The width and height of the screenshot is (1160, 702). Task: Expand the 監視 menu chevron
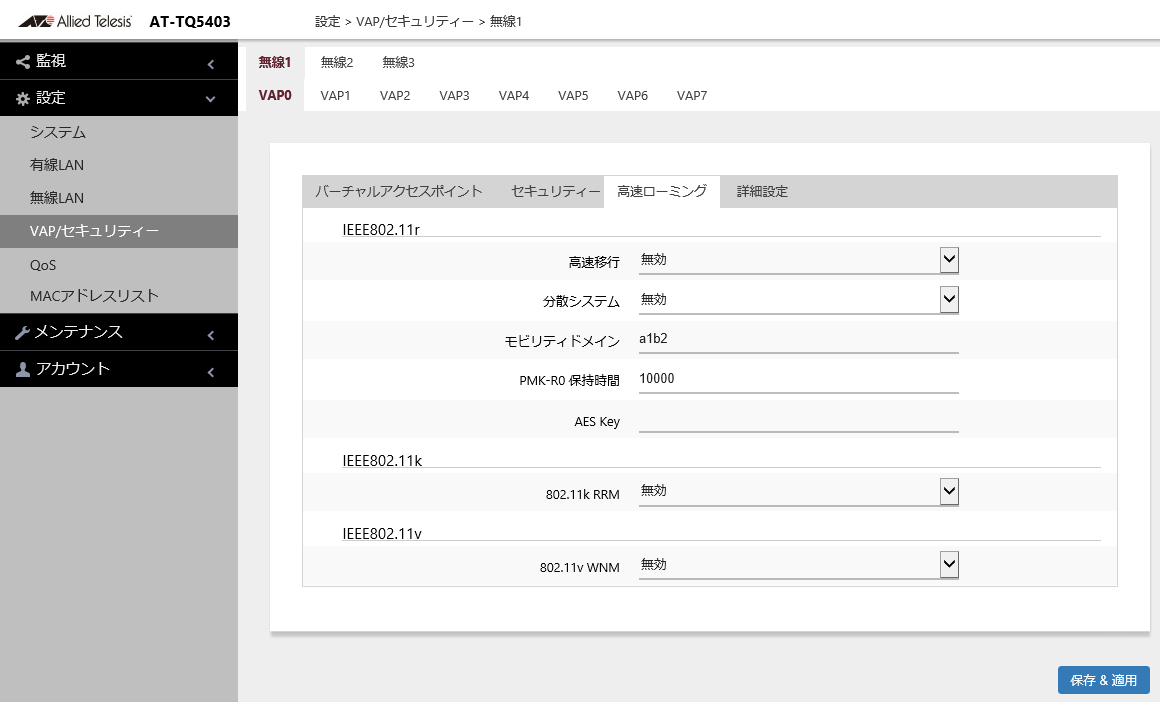pyautogui.click(x=211, y=64)
